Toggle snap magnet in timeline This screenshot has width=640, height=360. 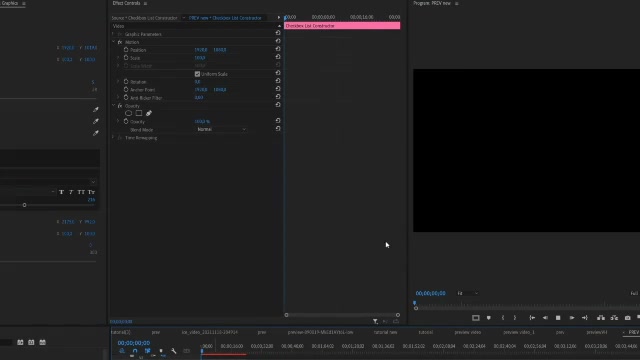point(135,351)
